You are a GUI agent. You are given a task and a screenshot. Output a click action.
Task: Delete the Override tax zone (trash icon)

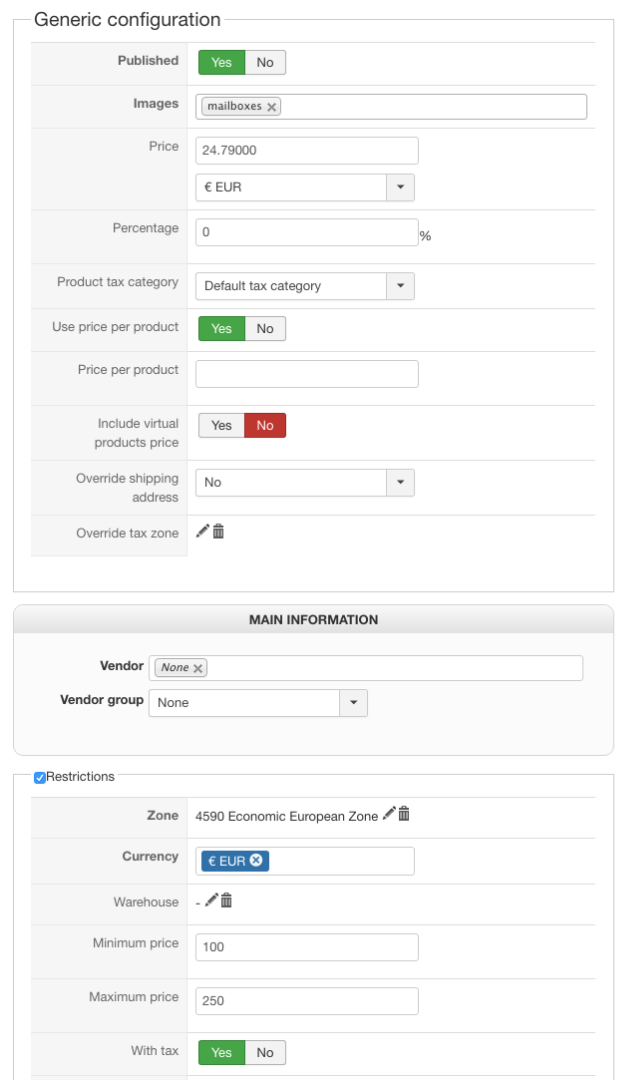tap(218, 532)
